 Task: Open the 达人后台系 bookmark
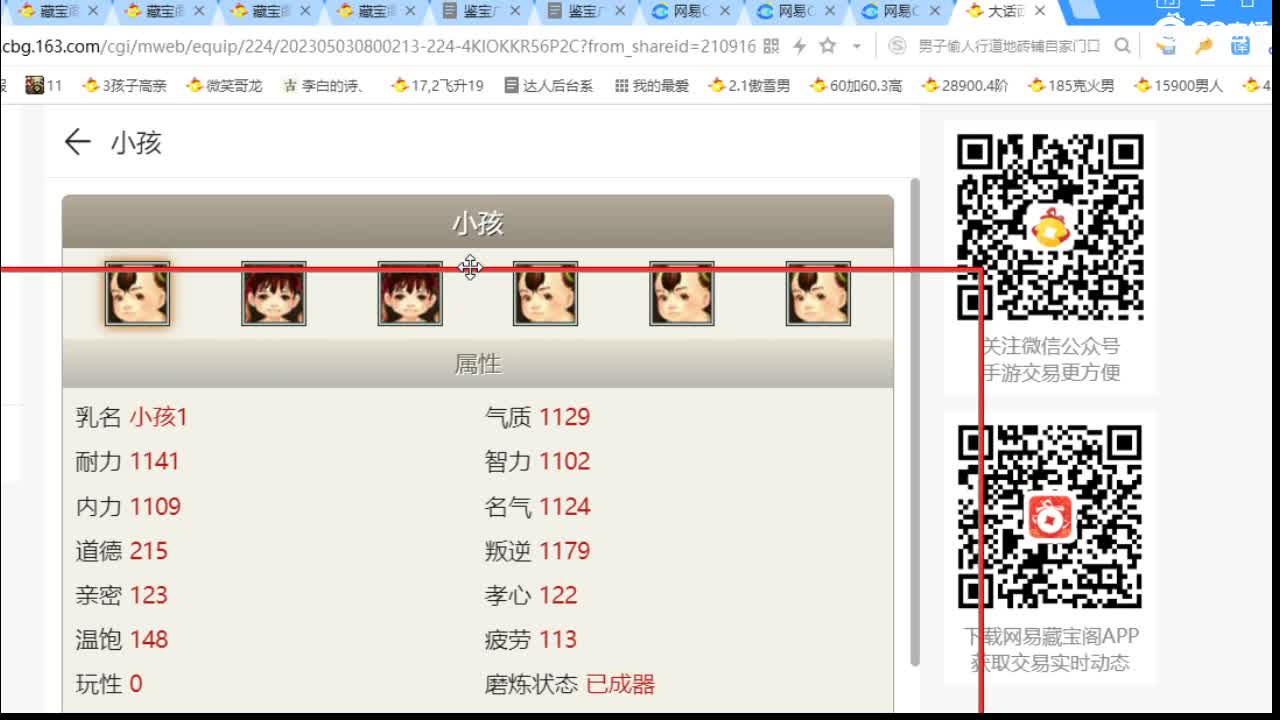coord(549,85)
